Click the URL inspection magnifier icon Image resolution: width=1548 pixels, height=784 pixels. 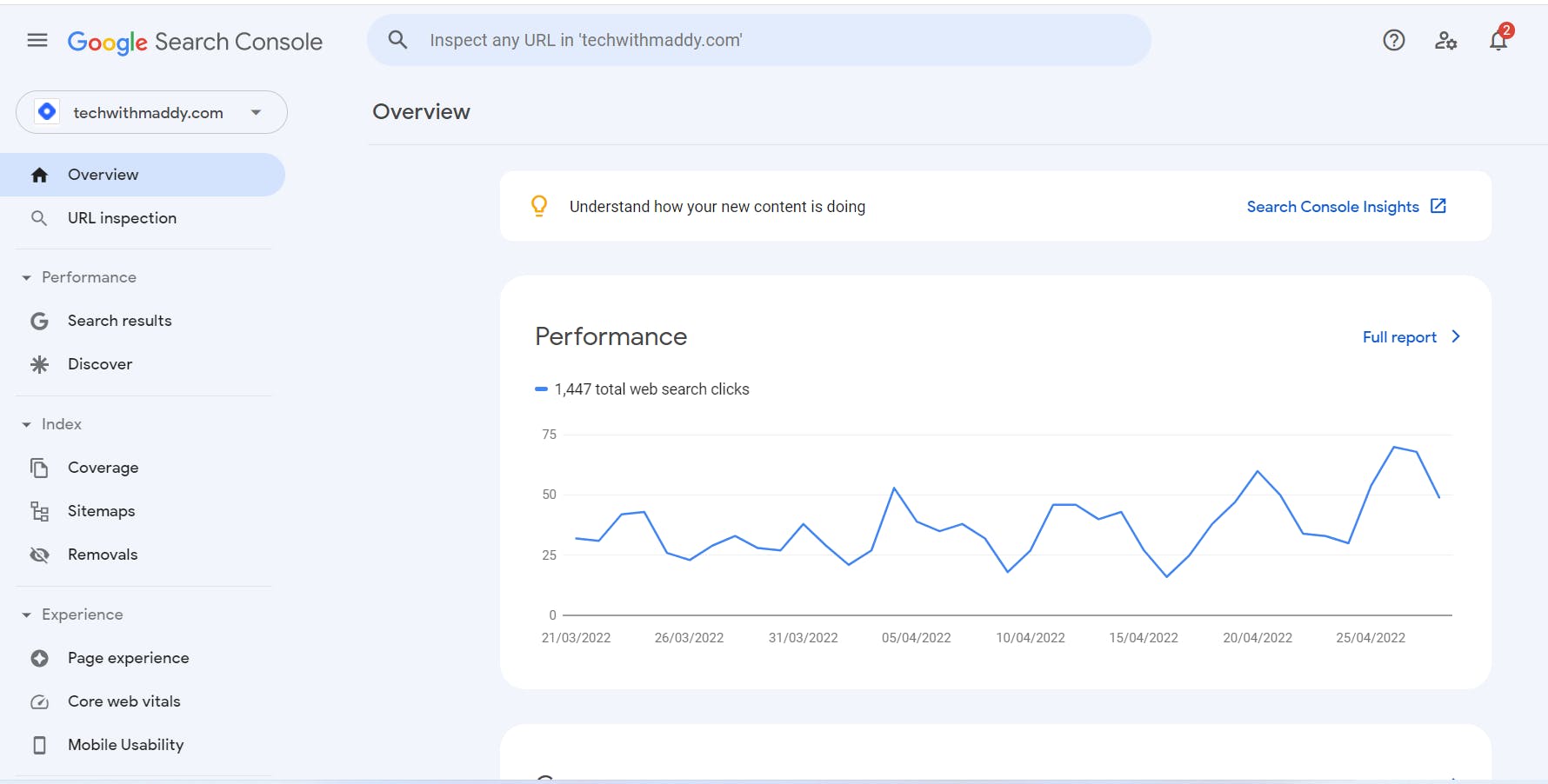[39, 218]
